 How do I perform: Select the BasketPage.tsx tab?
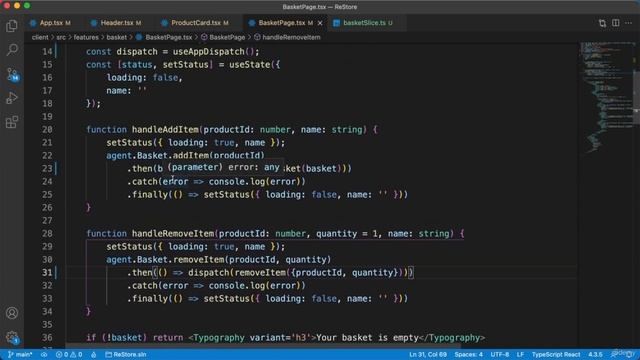[x=281, y=23]
